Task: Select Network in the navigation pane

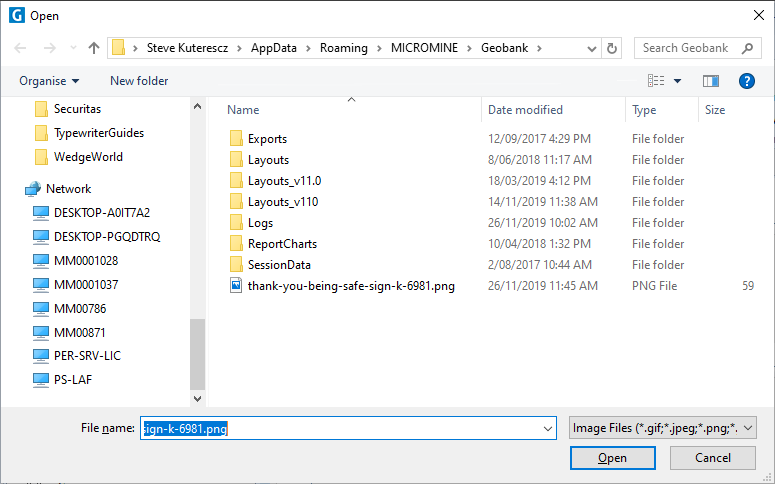Action: coord(58,189)
